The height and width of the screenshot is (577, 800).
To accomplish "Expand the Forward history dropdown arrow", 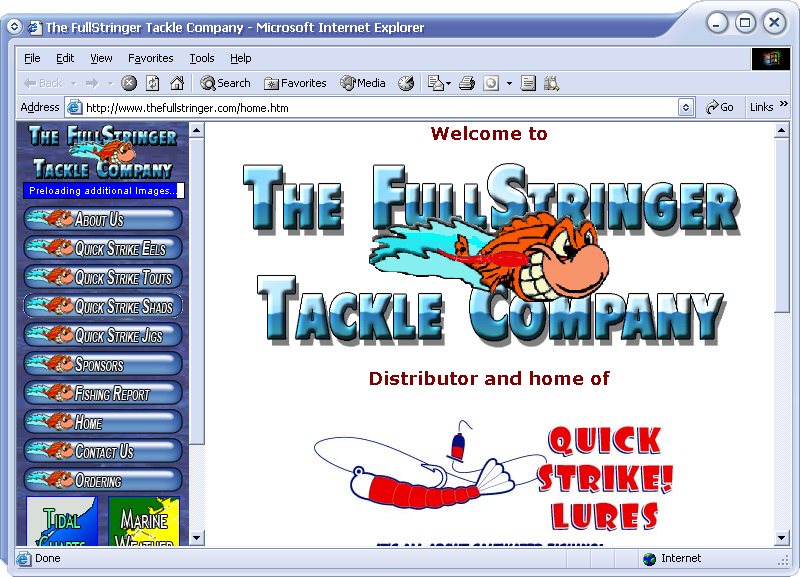I will click(x=110, y=83).
